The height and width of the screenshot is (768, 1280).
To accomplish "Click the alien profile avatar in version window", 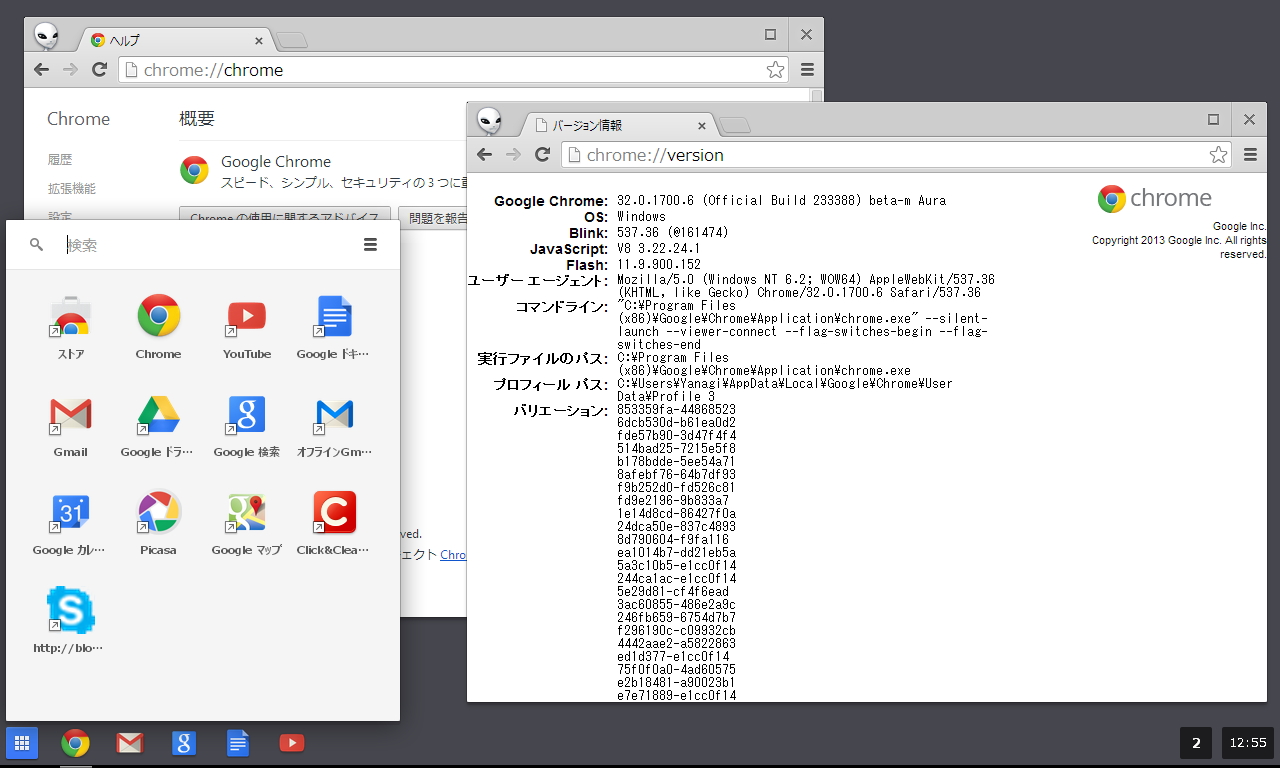I will (489, 121).
